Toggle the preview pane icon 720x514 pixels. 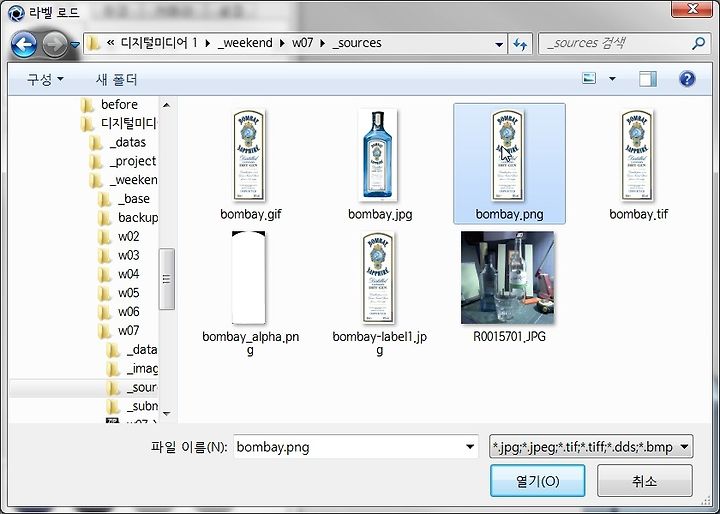[x=648, y=79]
